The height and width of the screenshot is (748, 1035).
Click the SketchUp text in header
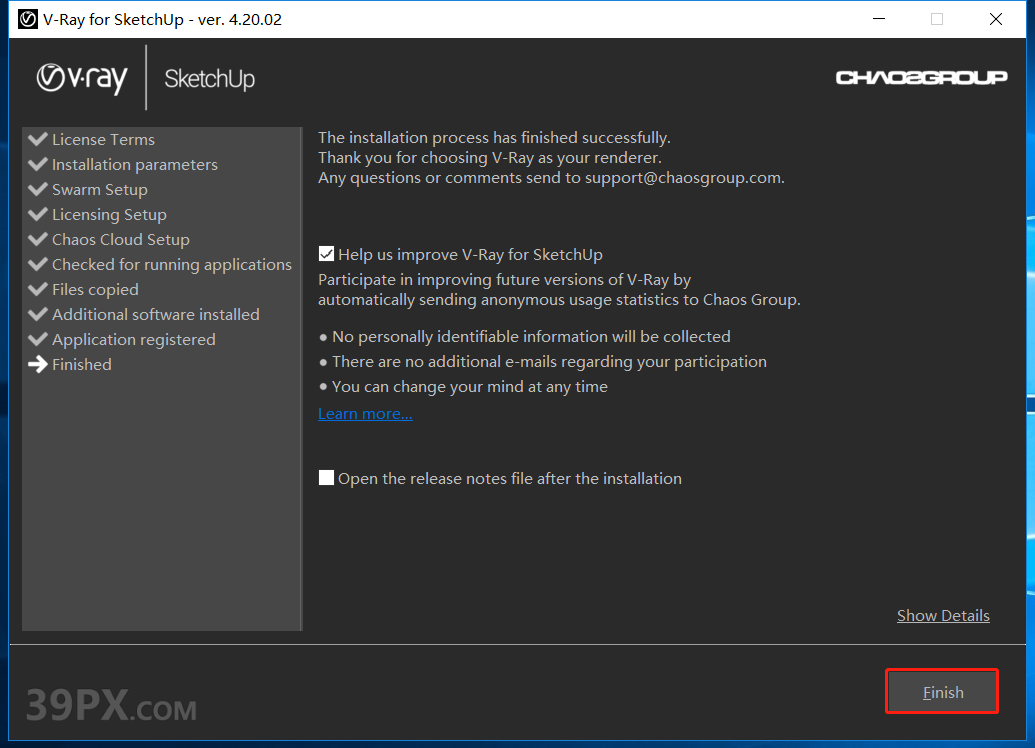coord(209,79)
